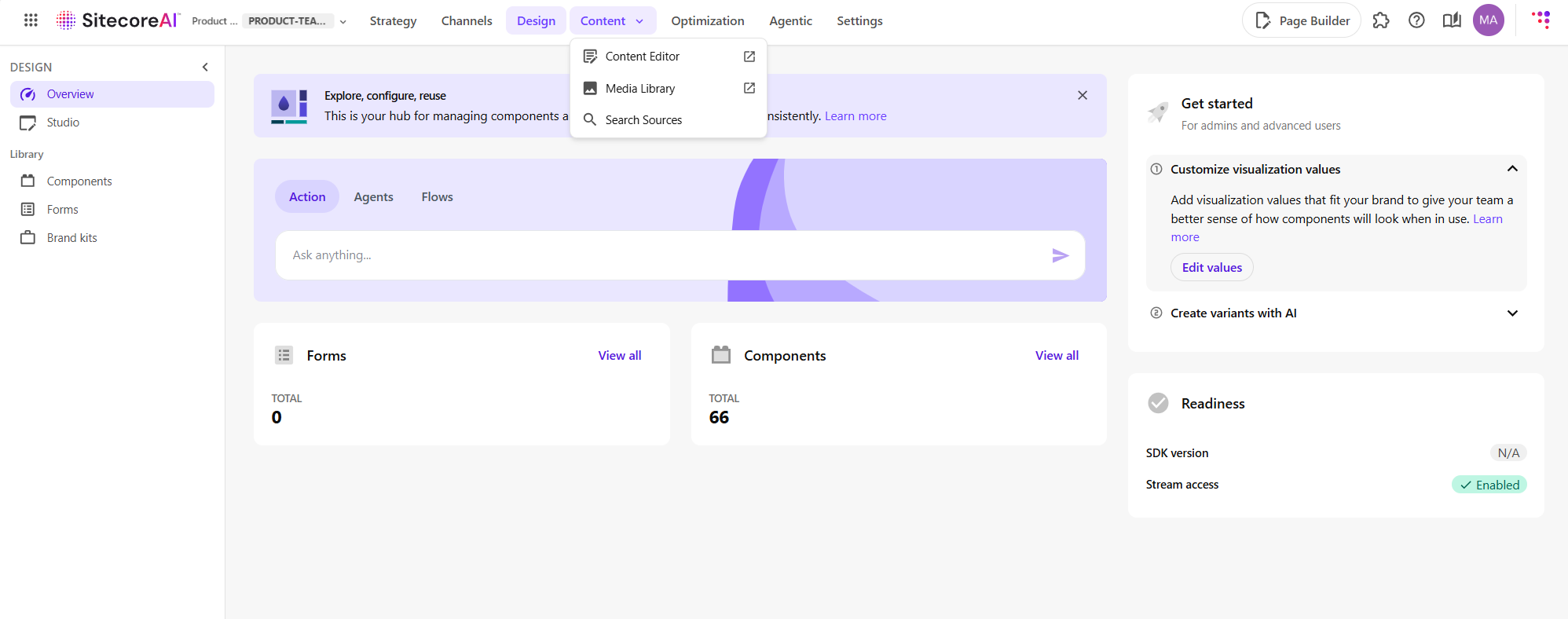This screenshot has width=1568, height=619.
Task: Click the SitecoreAI logo
Action: coord(118,20)
